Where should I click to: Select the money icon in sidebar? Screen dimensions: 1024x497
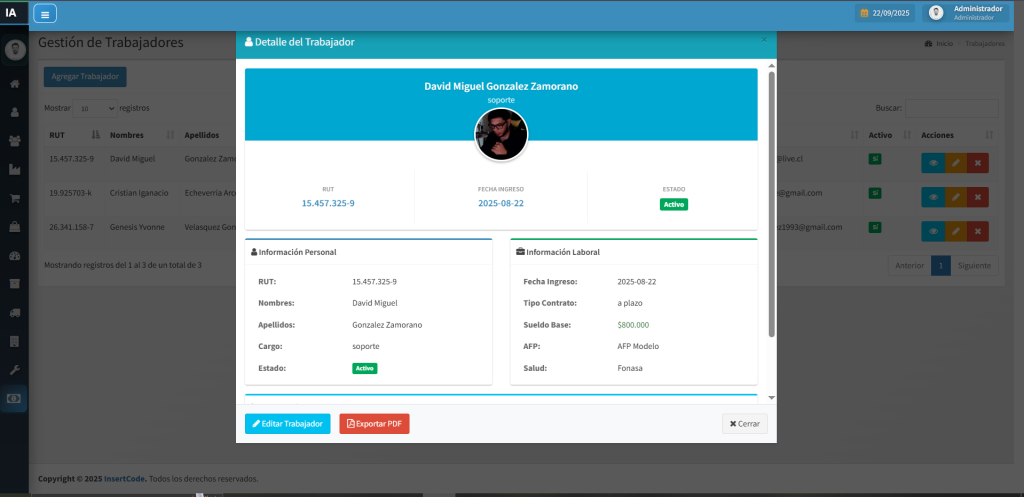tap(14, 398)
